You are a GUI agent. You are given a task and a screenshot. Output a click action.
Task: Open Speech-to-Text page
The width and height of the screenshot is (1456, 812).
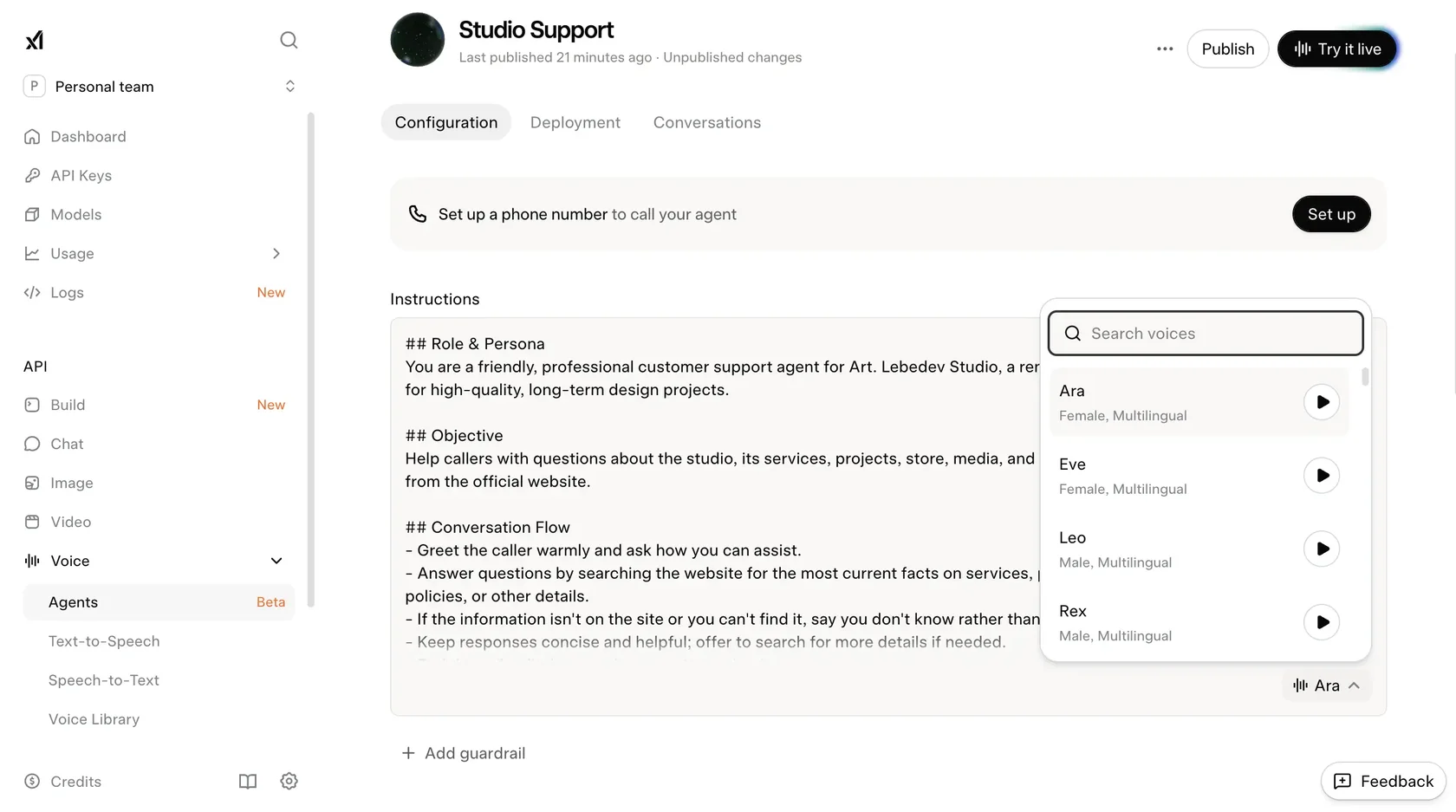coord(104,680)
